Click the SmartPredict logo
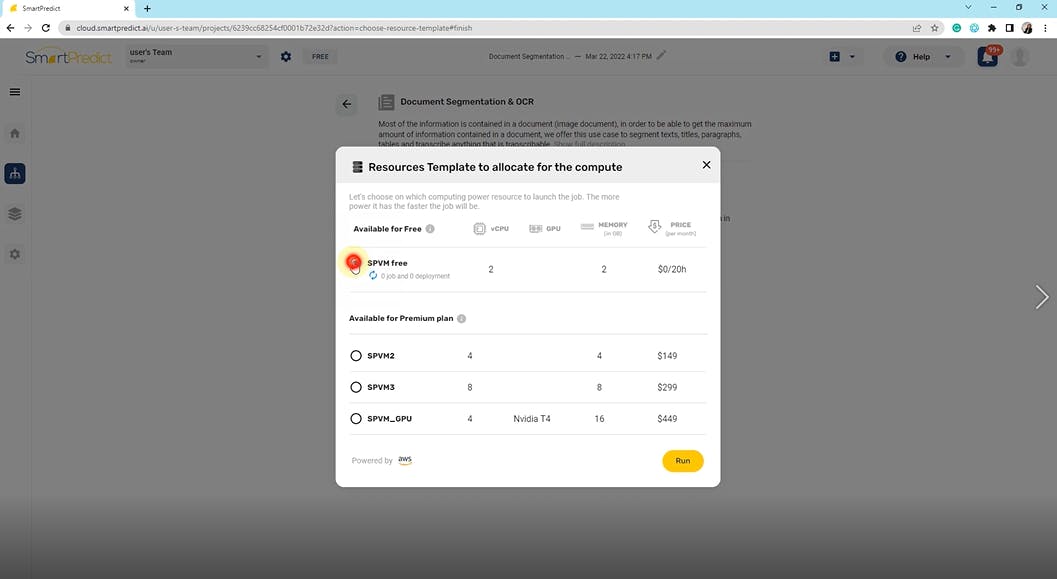Screen dimensions: 1057x579 pyautogui.click(x=68, y=57)
